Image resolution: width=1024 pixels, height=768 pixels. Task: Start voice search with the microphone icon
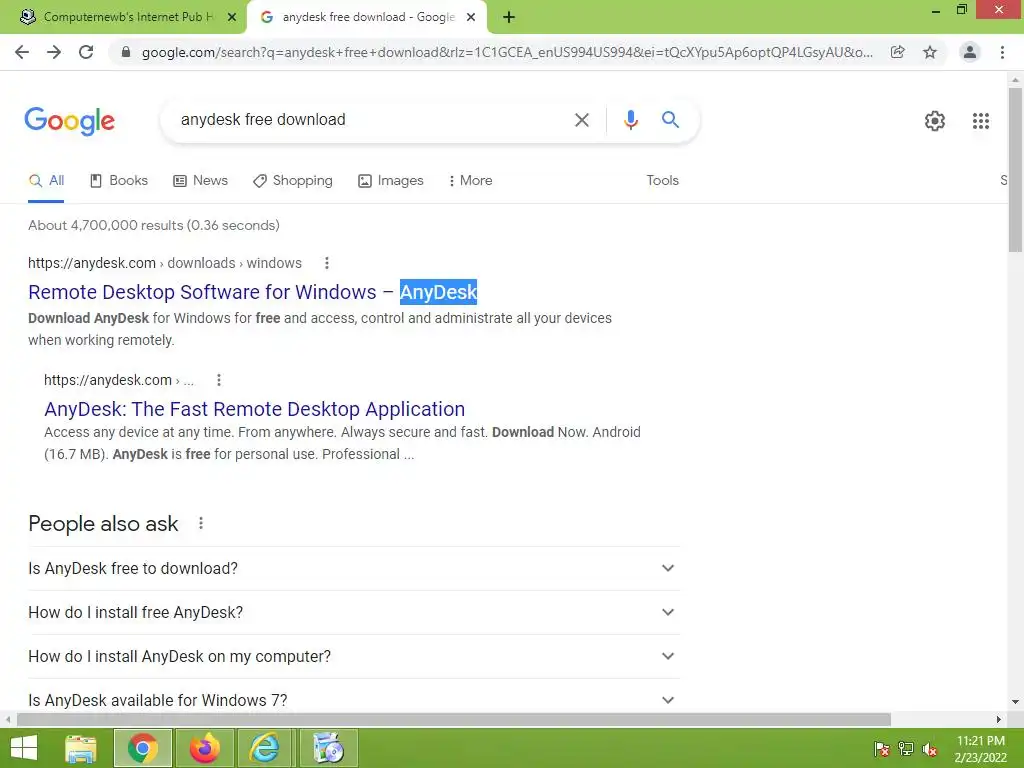[630, 120]
